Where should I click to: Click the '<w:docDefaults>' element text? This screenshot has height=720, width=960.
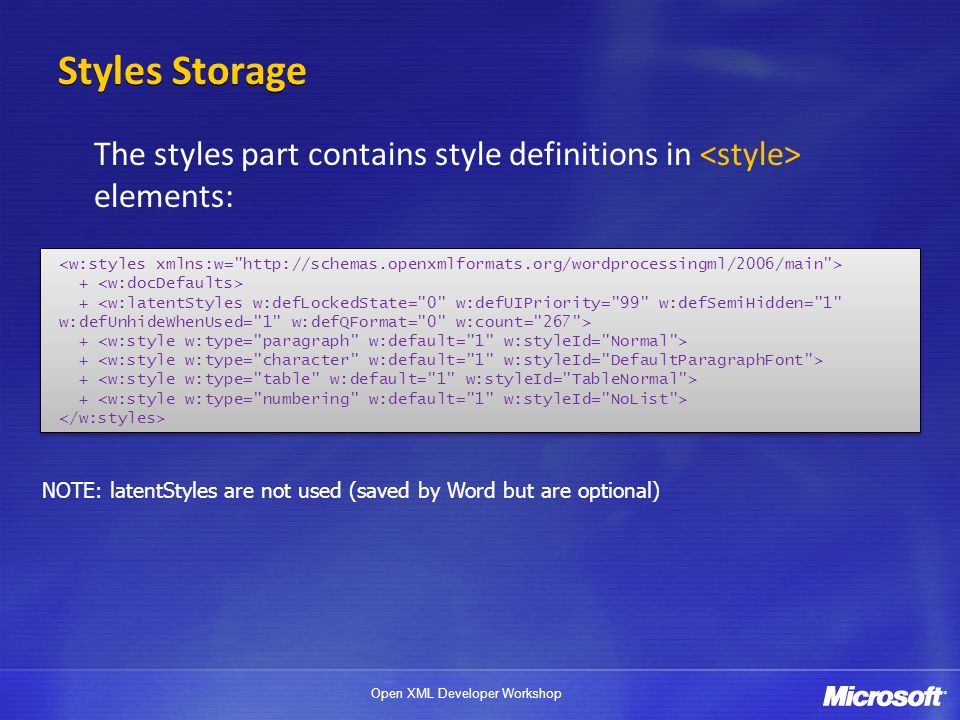click(170, 283)
